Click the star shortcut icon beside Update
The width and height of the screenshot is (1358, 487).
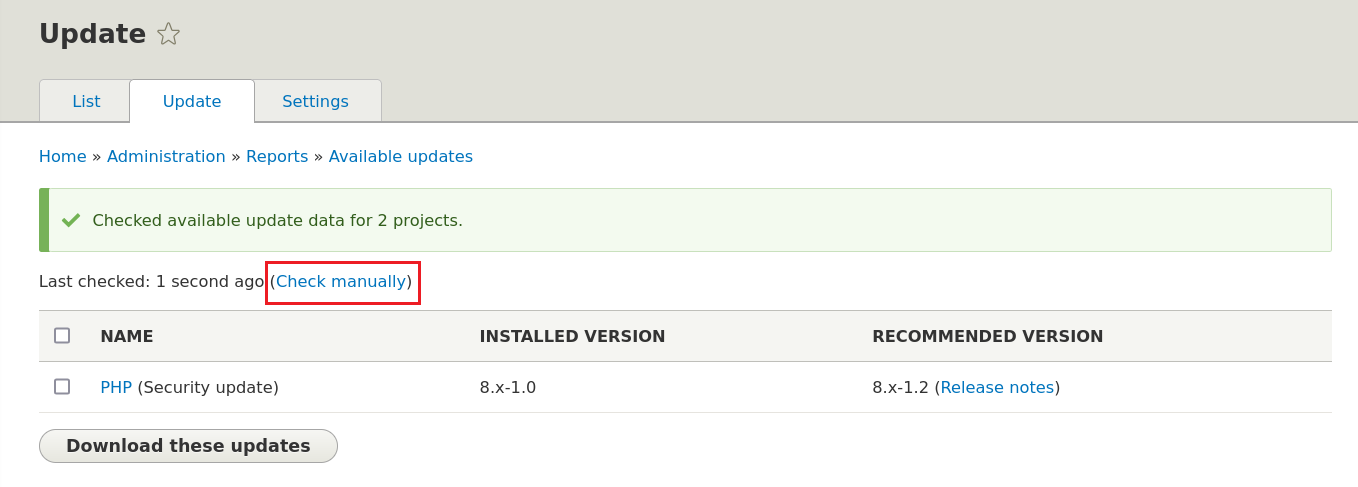pyautogui.click(x=168, y=34)
